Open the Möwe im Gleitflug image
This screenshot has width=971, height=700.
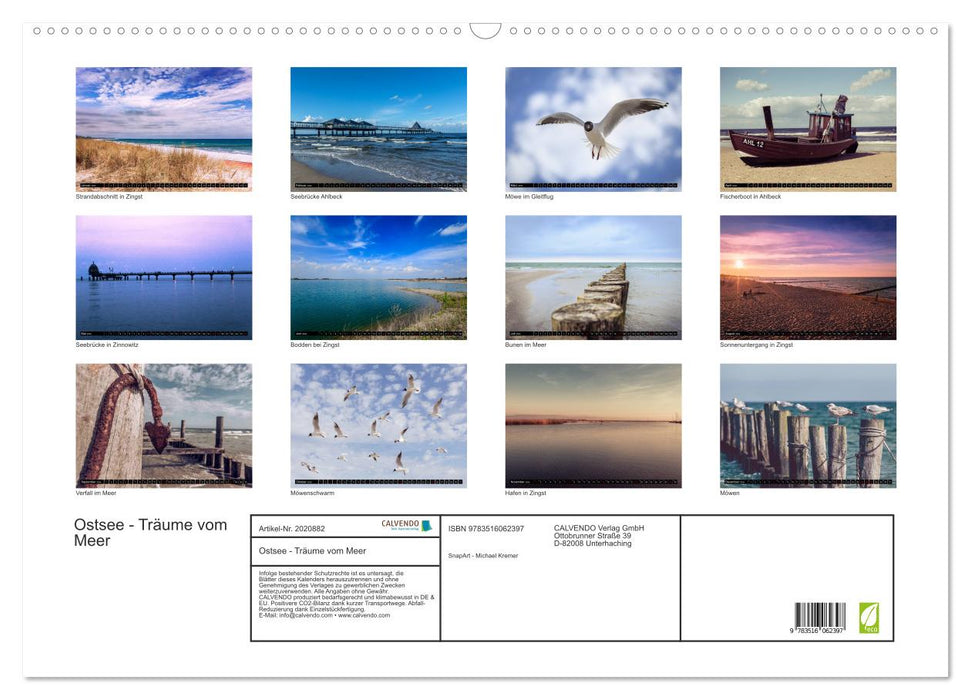point(593,127)
